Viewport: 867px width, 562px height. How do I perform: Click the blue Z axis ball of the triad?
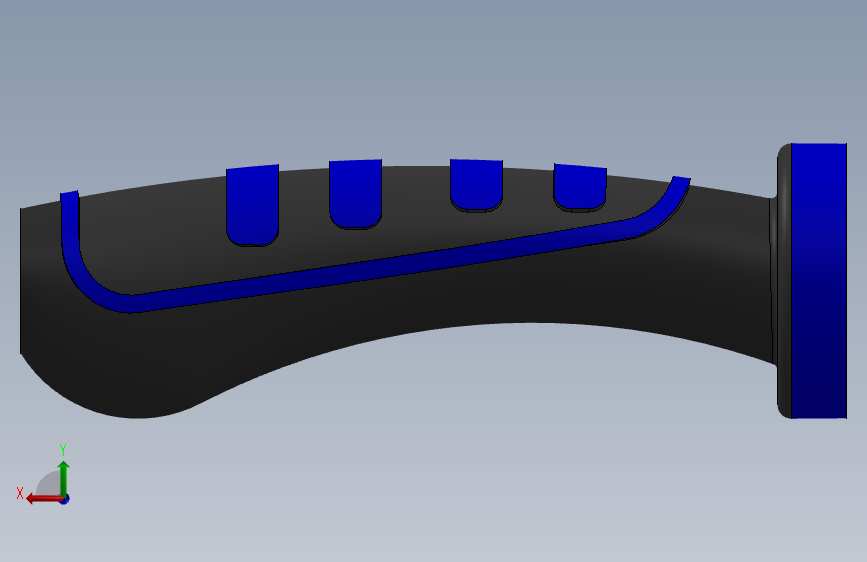pyautogui.click(x=65, y=499)
